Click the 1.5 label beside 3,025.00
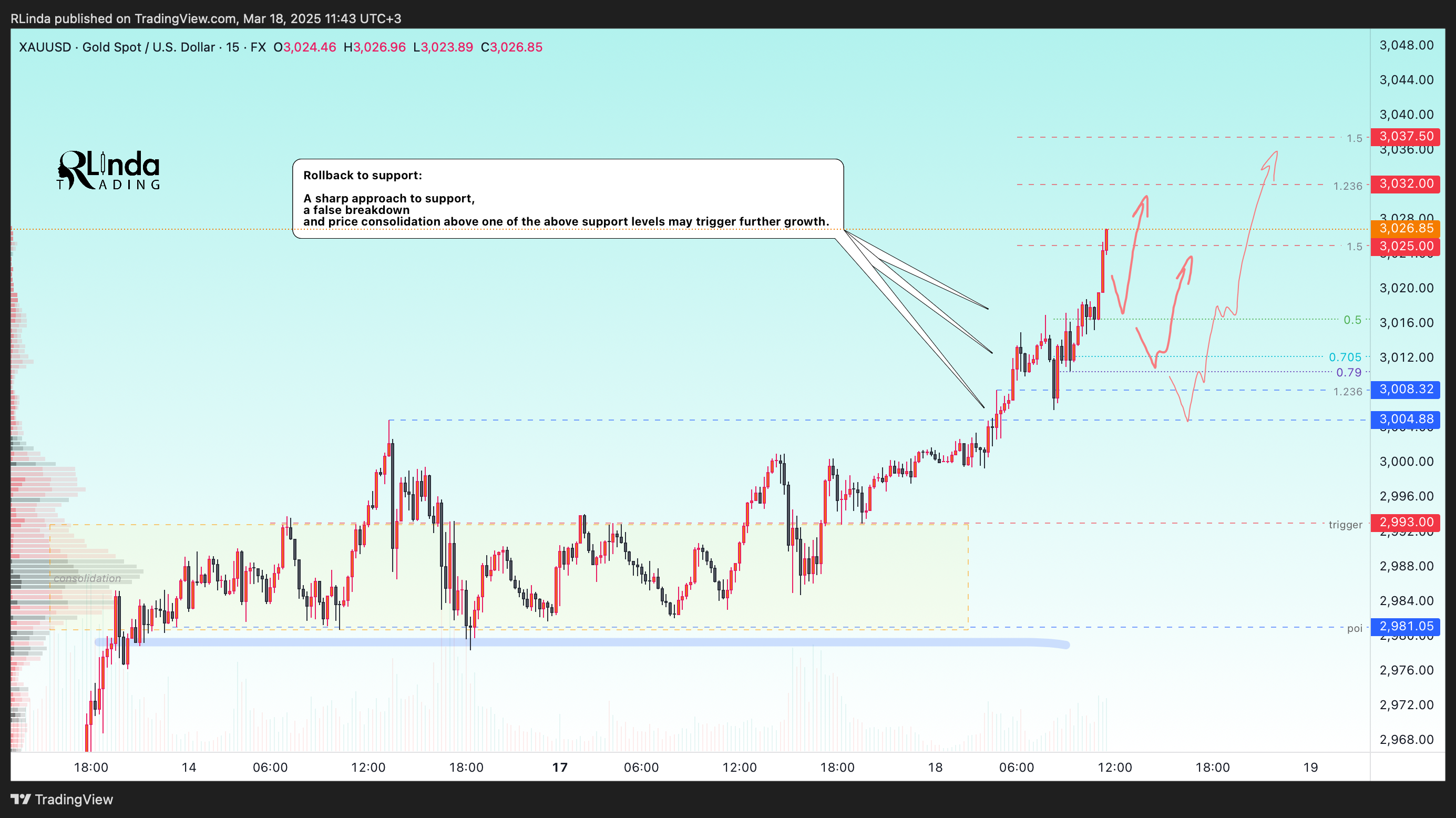 (1354, 247)
